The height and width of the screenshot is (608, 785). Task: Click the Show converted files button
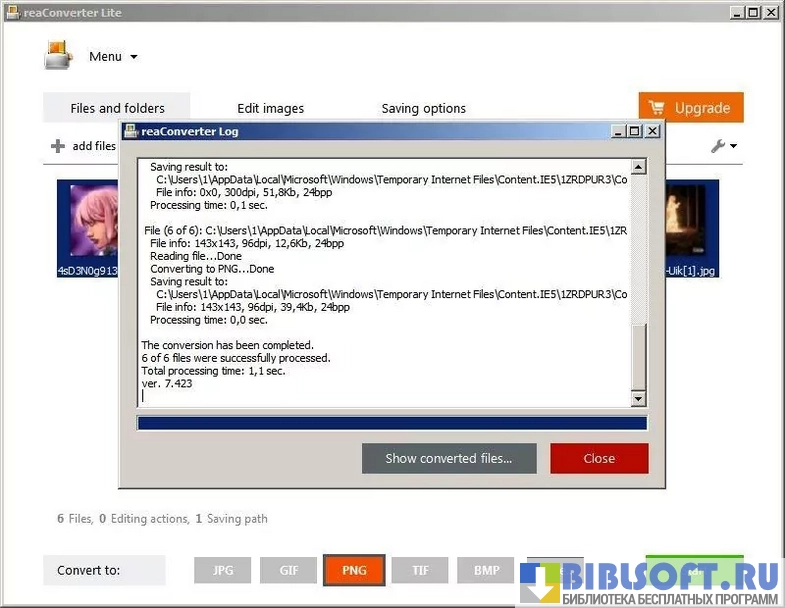[x=449, y=458]
